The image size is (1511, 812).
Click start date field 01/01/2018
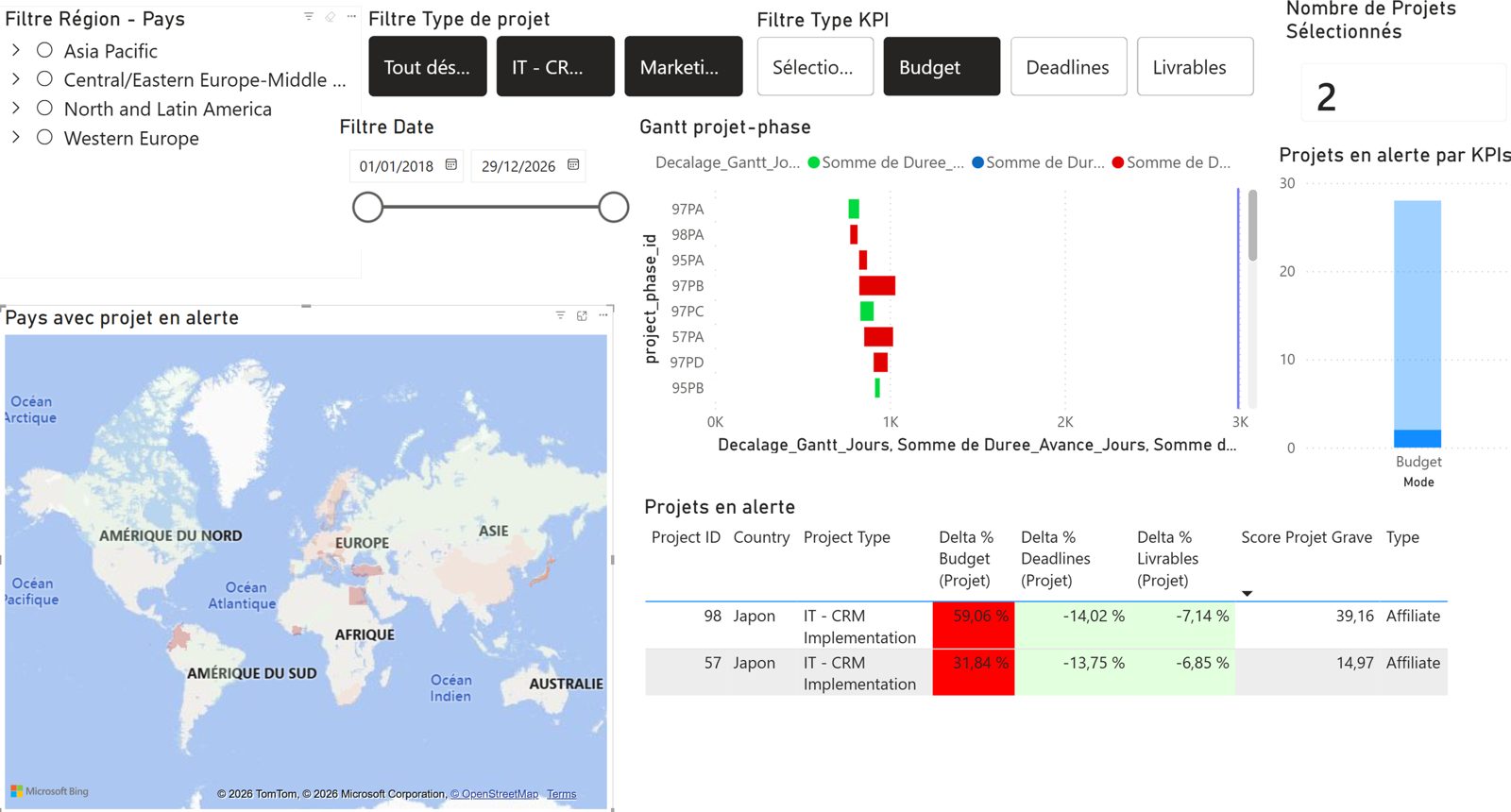point(406,165)
